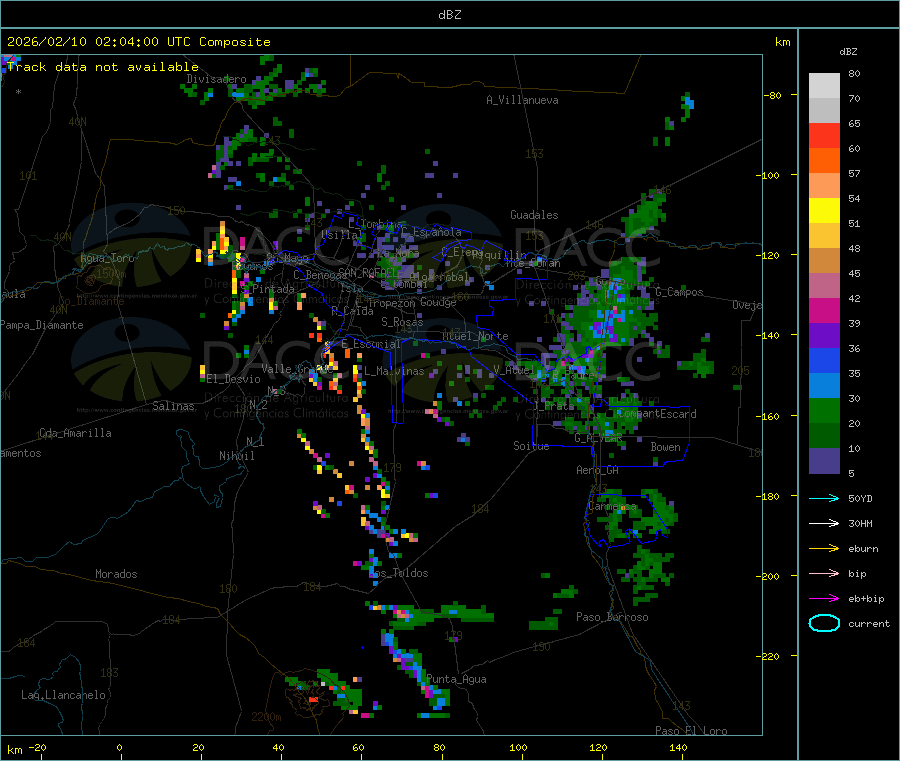
Task: Click the 'Agua_Toro' map label
Action: pyautogui.click(x=107, y=258)
